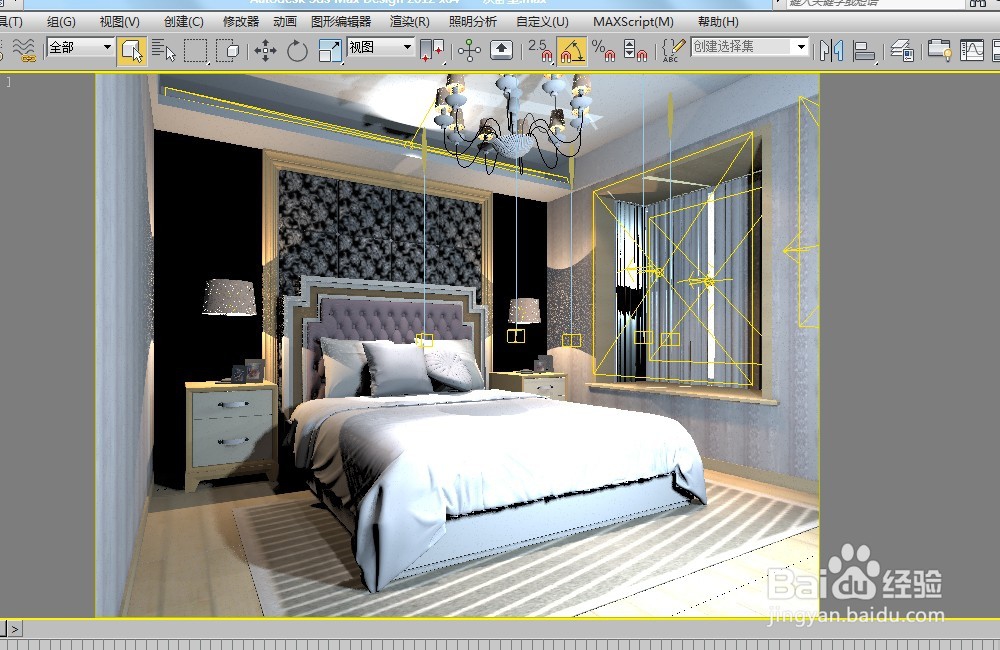Toggle the 2.5D Snaps button

click(x=540, y=50)
